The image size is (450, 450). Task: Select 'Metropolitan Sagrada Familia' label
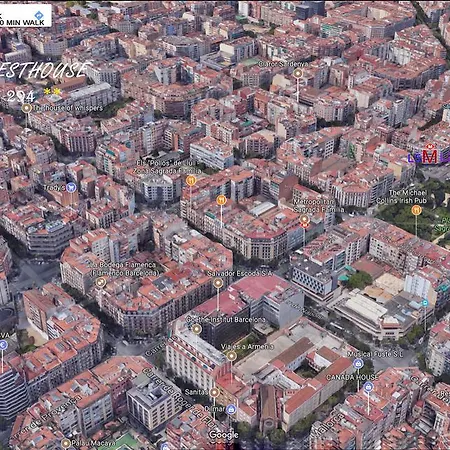click(x=318, y=206)
